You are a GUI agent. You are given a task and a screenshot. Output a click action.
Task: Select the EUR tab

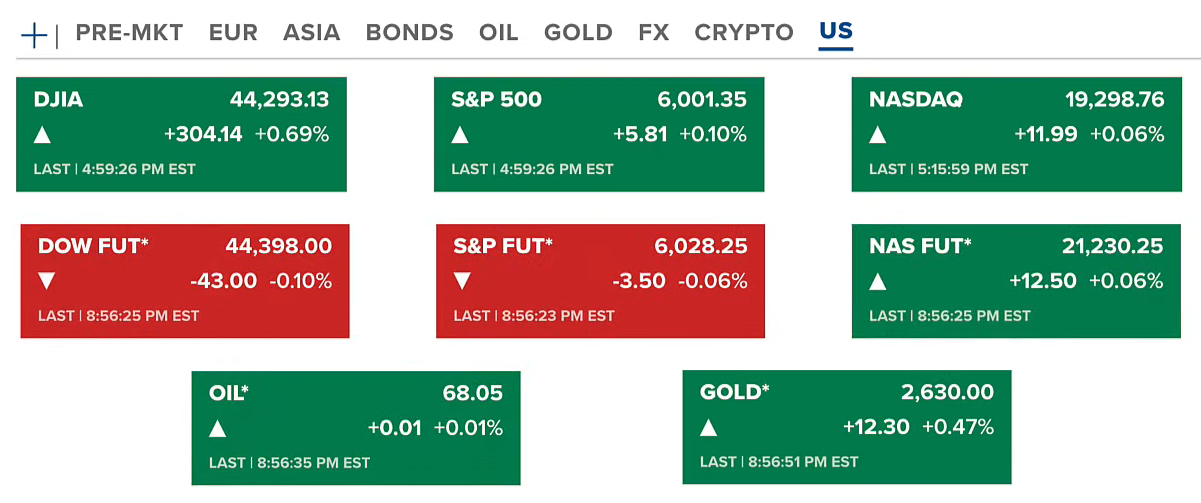(x=233, y=32)
